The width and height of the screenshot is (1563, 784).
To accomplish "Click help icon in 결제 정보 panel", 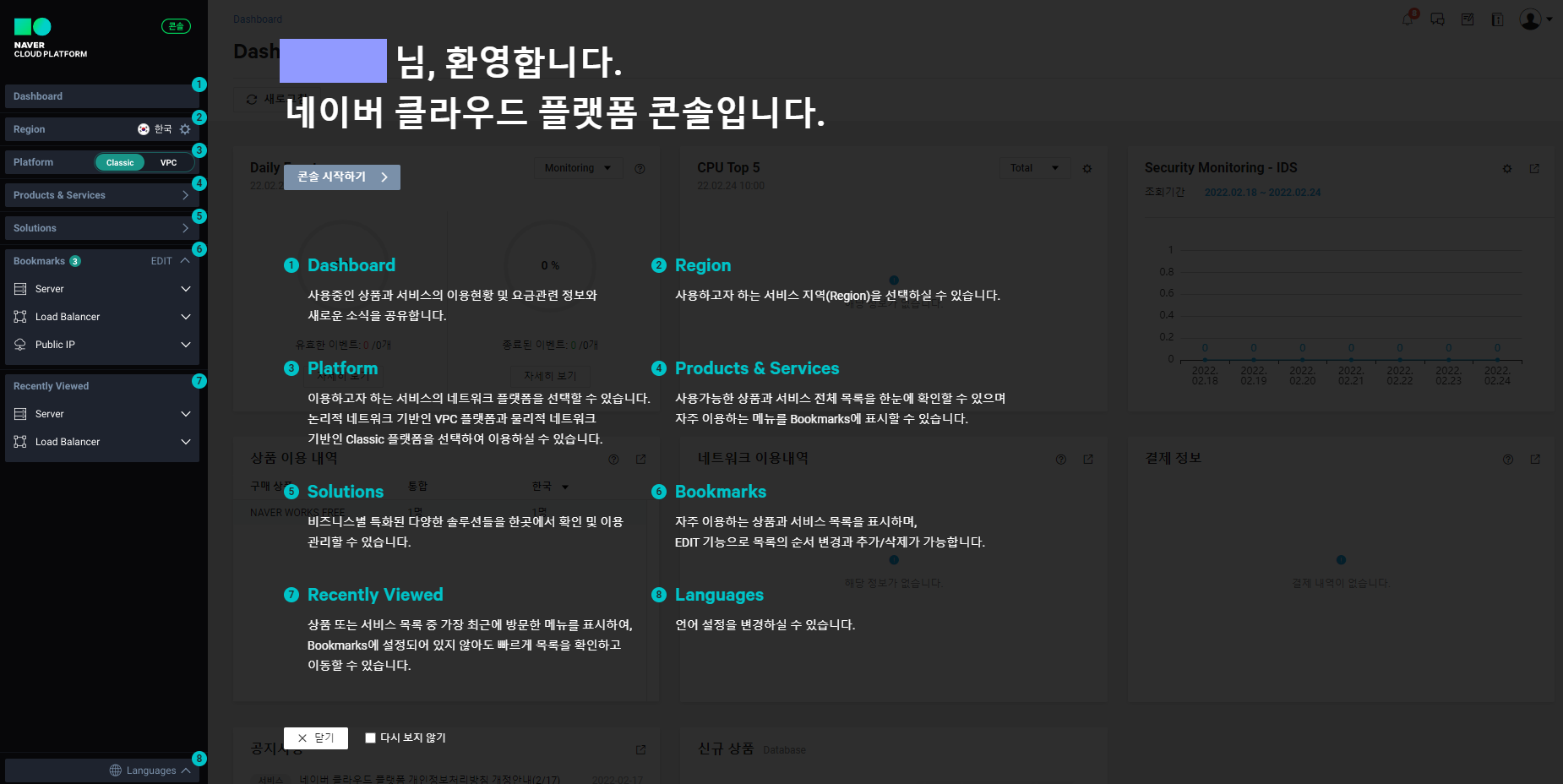I will coord(1508,460).
